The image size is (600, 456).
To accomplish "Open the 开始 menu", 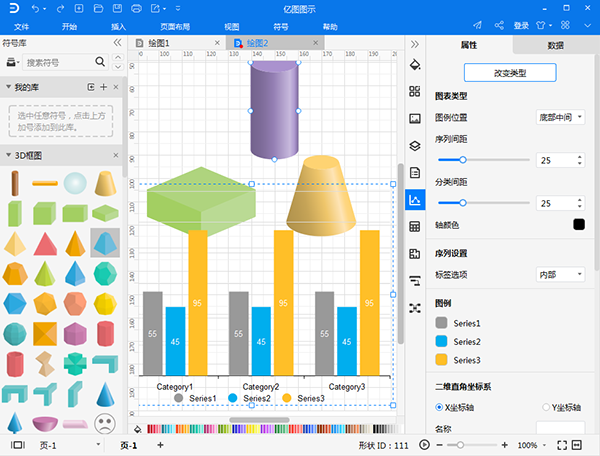I will coord(69,26).
